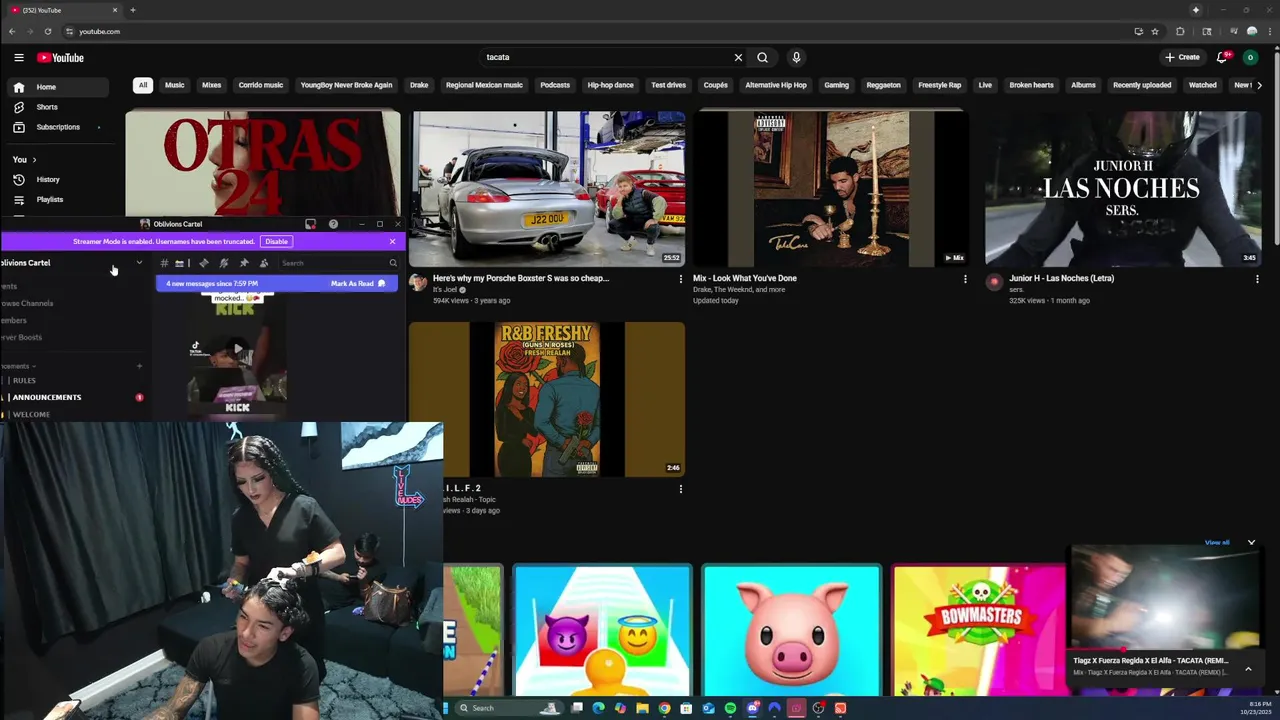Open options menu for M.I.L.F.2 video
Image resolution: width=1280 pixels, height=720 pixels.
681,489
